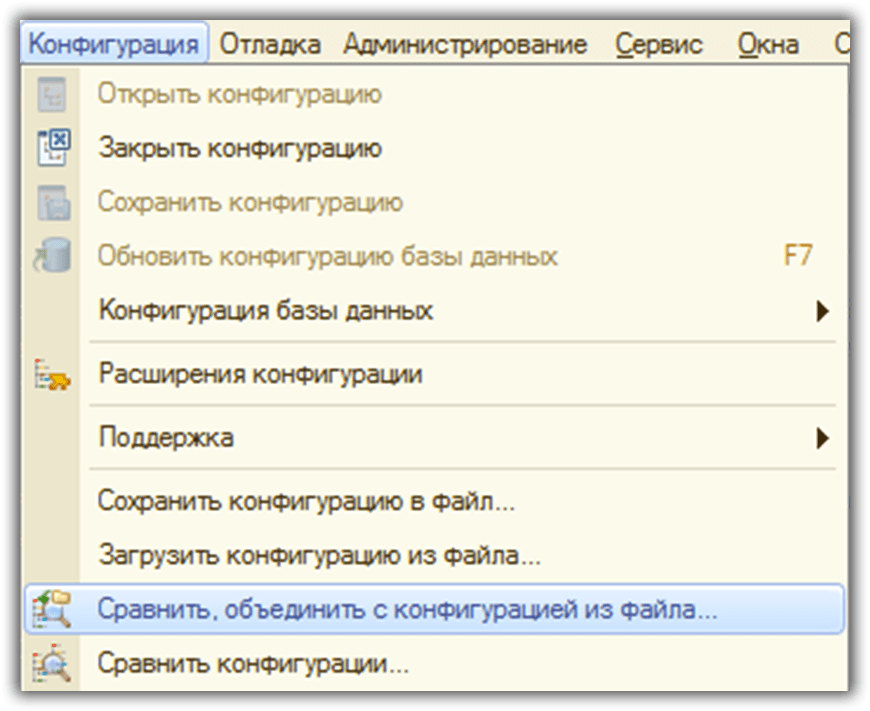
Task: Choose Загрузить конфигурацию из файла...
Action: [x=319, y=554]
